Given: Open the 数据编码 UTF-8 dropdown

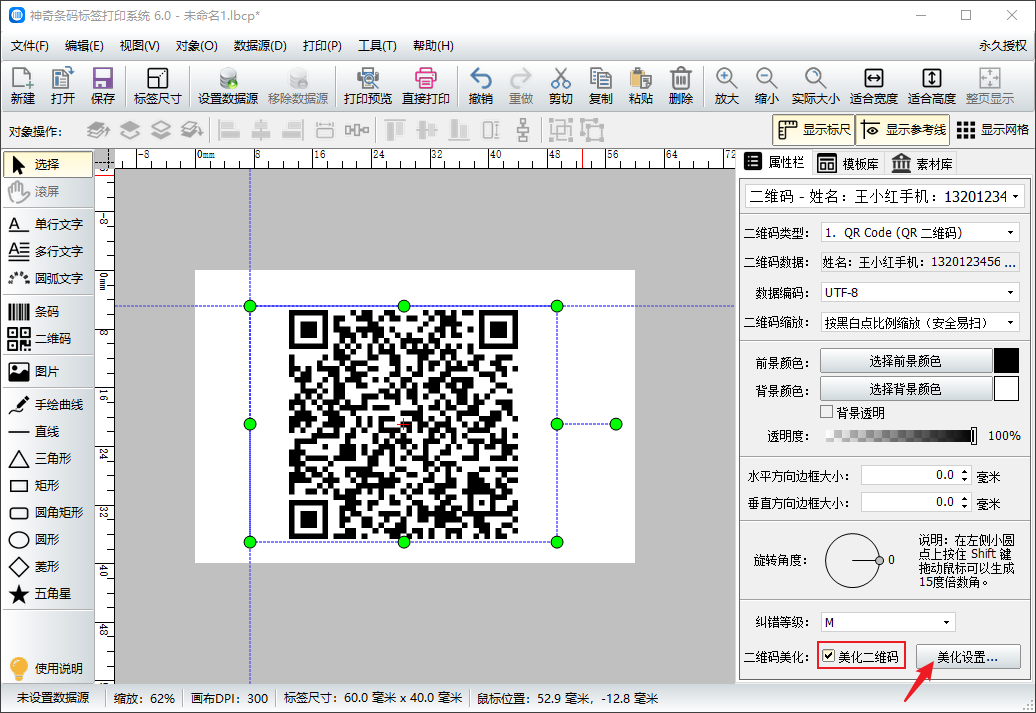Looking at the screenshot, I should point(920,292).
